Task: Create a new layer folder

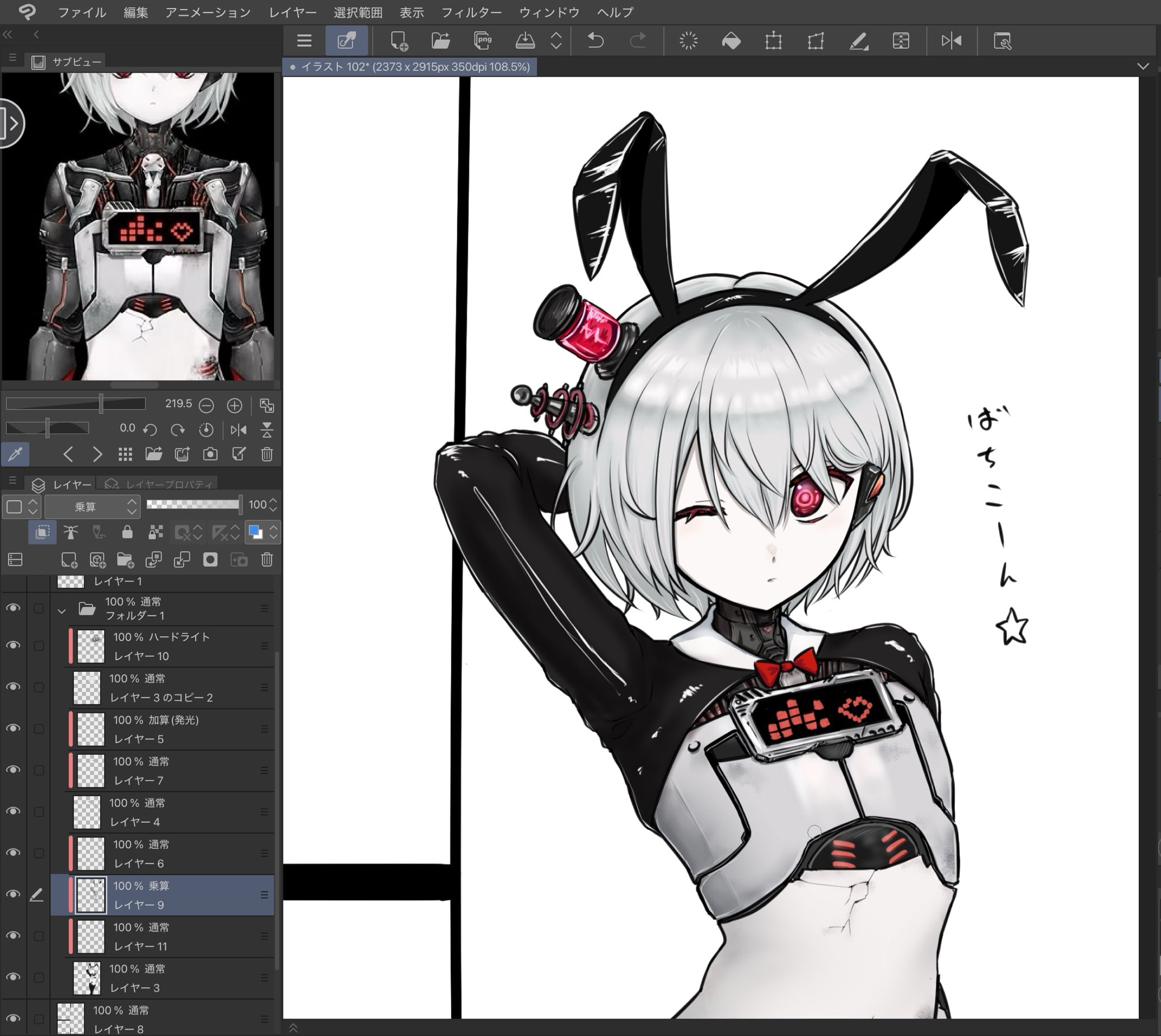Action: point(125,560)
